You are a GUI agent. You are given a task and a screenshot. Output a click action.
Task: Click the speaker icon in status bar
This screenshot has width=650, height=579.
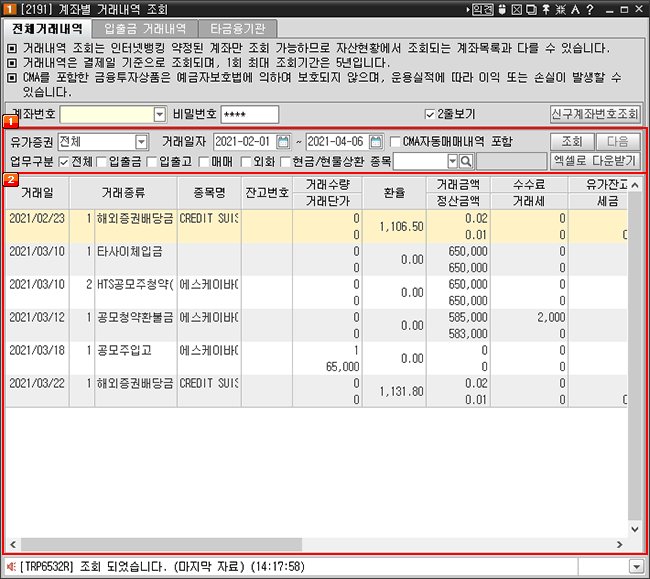pos(11,566)
